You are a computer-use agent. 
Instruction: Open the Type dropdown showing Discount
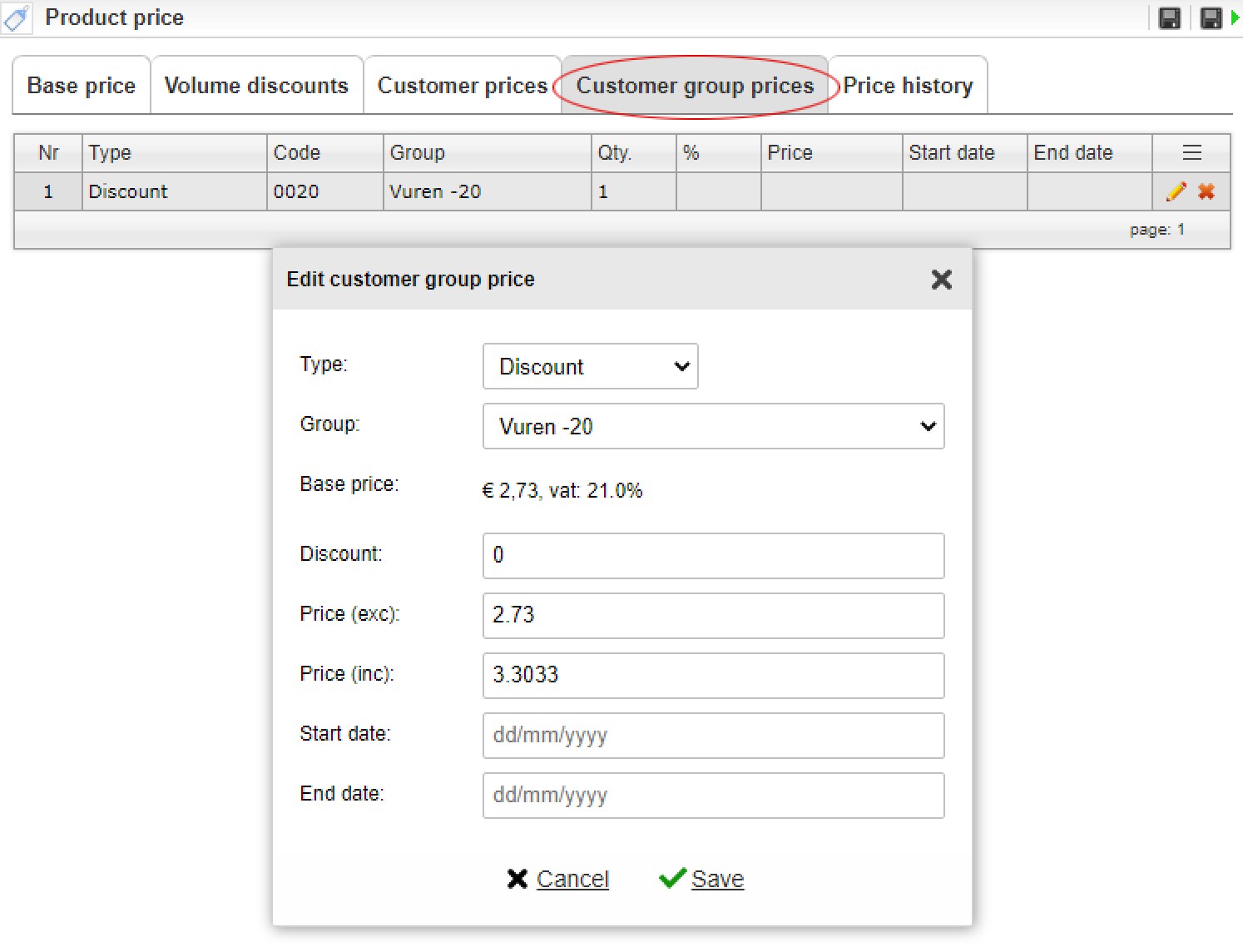point(590,366)
